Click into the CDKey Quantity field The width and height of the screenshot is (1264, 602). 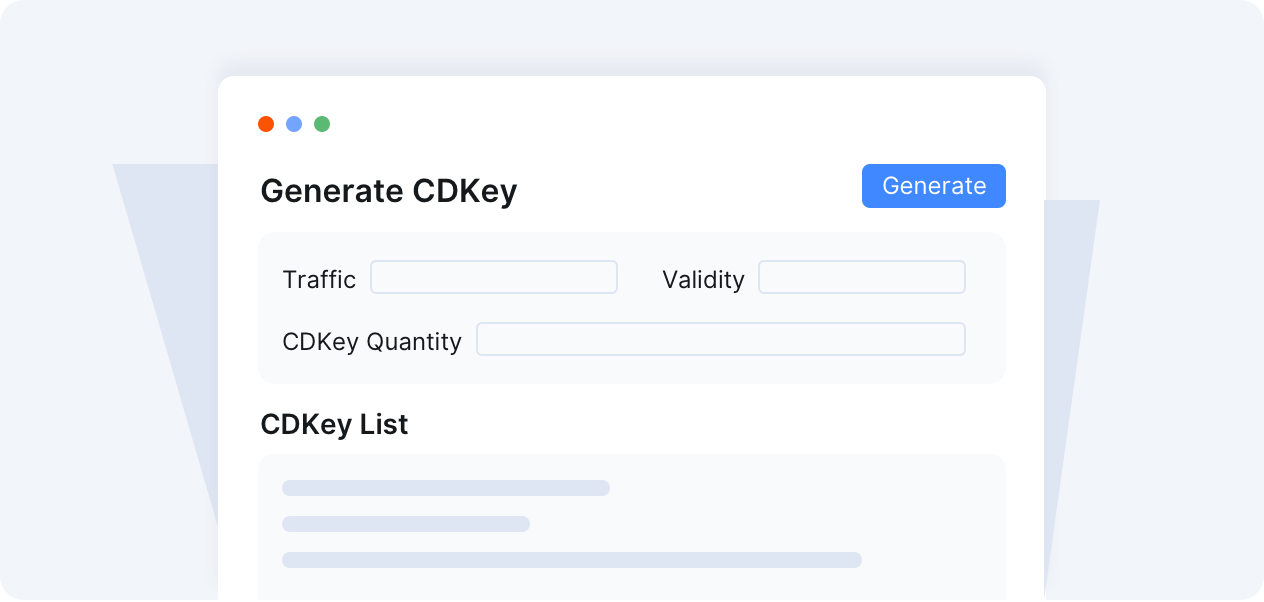tap(720, 339)
